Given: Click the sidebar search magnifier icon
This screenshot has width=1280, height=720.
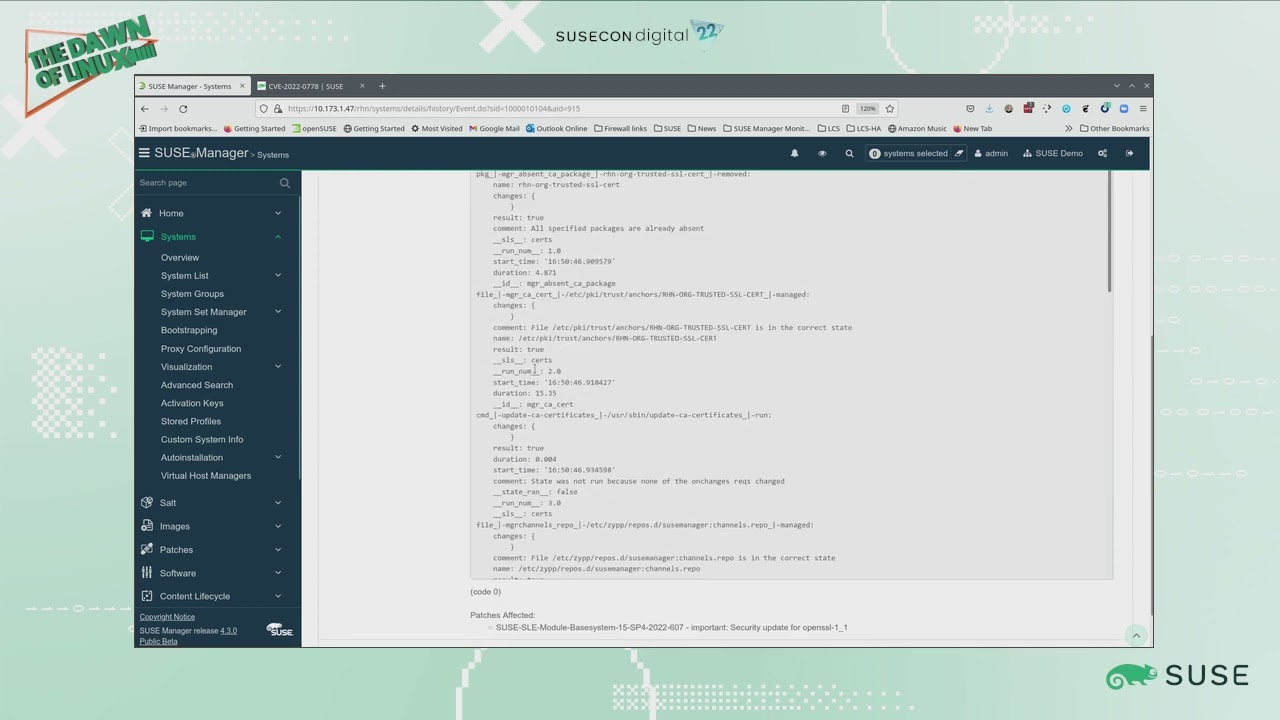Looking at the screenshot, I should click(x=285, y=183).
